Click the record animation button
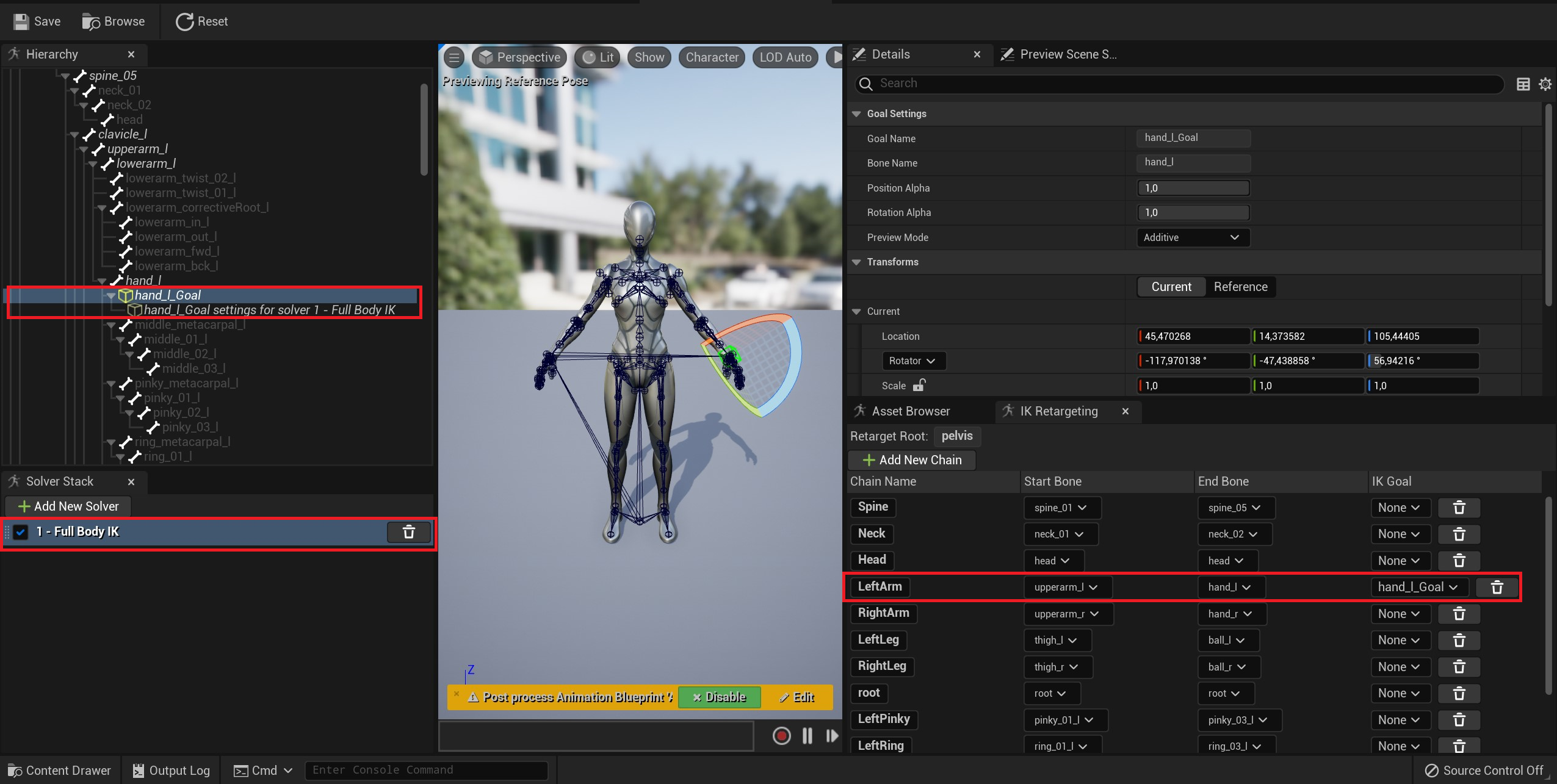This screenshot has width=1557, height=784. [781, 736]
